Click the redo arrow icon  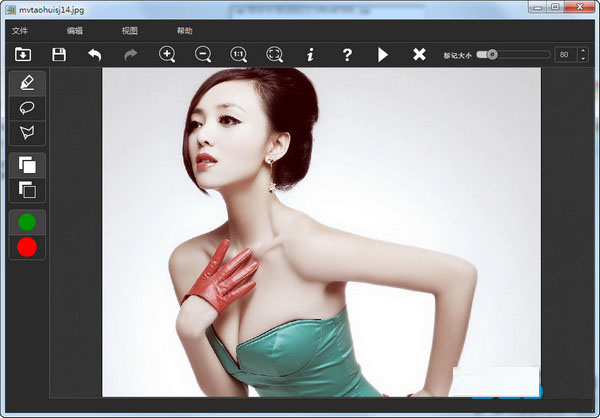click(130, 54)
